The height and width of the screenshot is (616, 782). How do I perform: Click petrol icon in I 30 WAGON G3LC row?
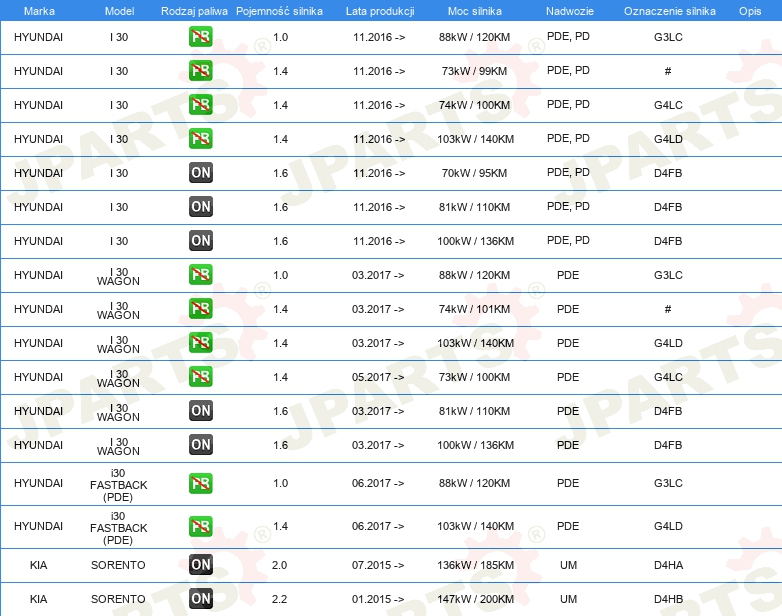coord(200,275)
